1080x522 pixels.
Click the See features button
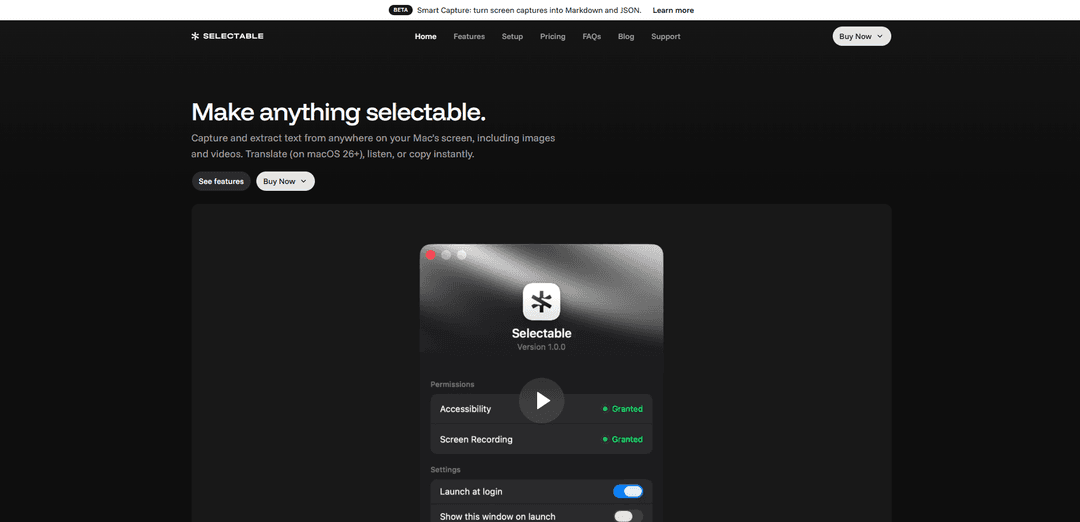[221, 181]
